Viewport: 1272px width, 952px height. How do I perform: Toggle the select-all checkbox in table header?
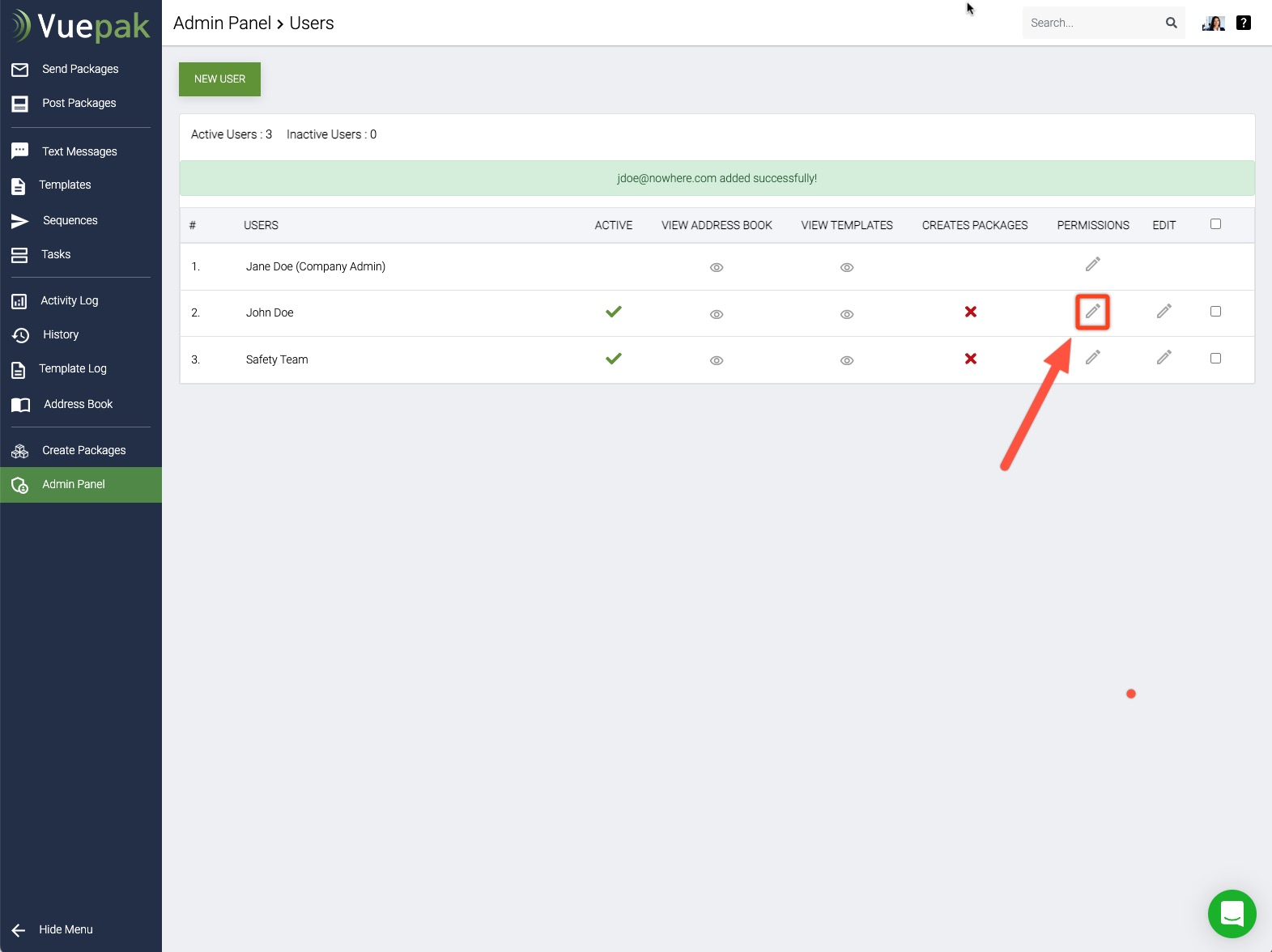click(x=1215, y=224)
